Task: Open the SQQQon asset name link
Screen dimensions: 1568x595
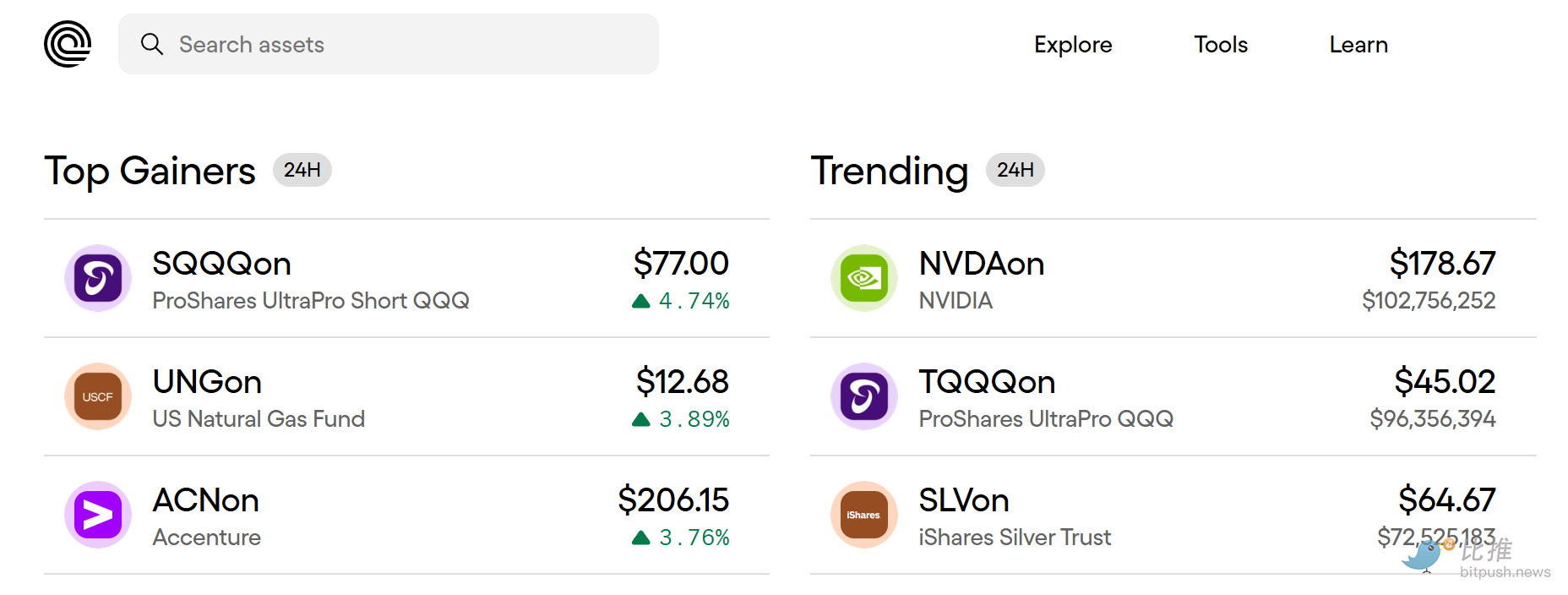Action: [221, 264]
